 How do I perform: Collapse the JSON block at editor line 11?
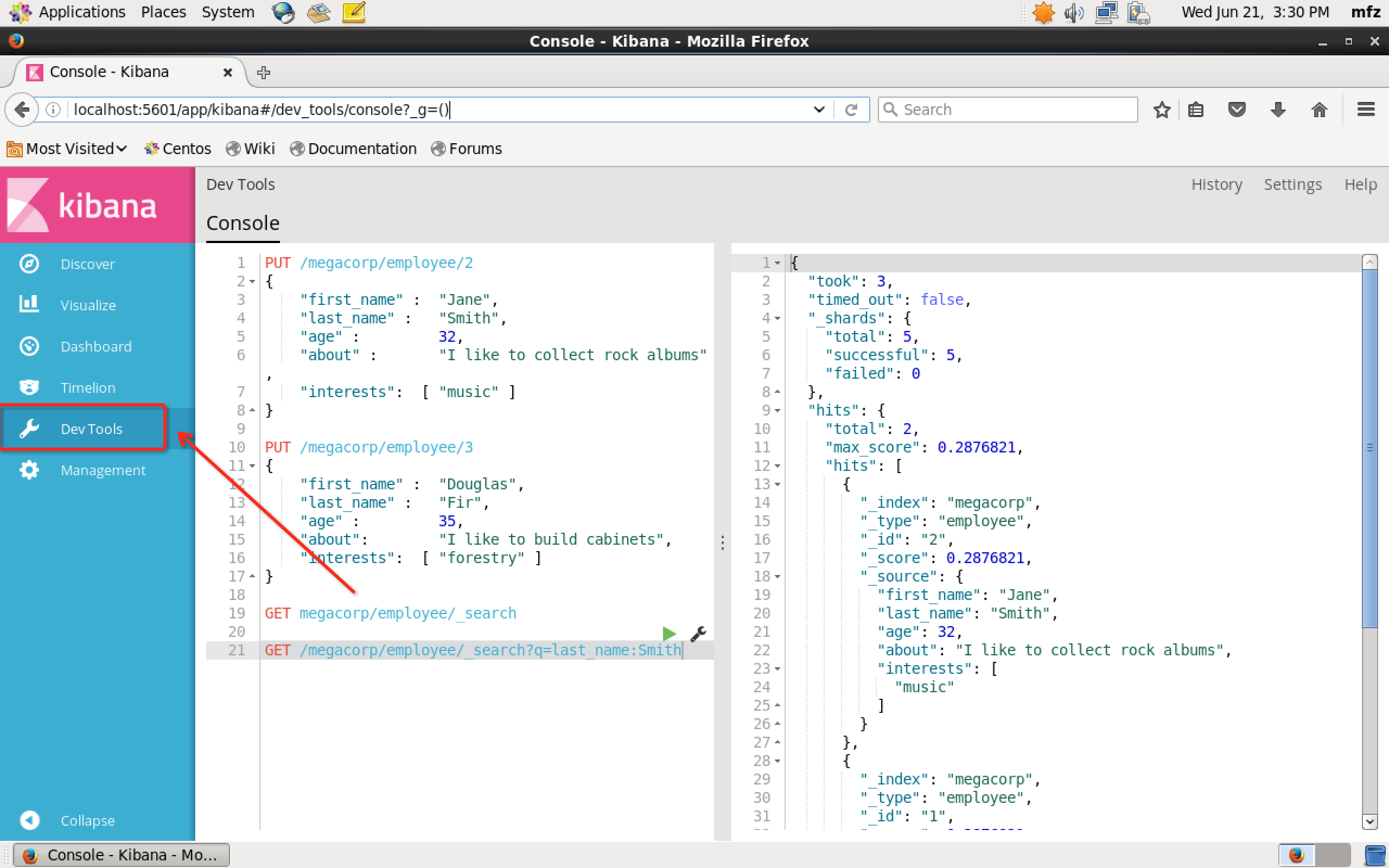(252, 465)
